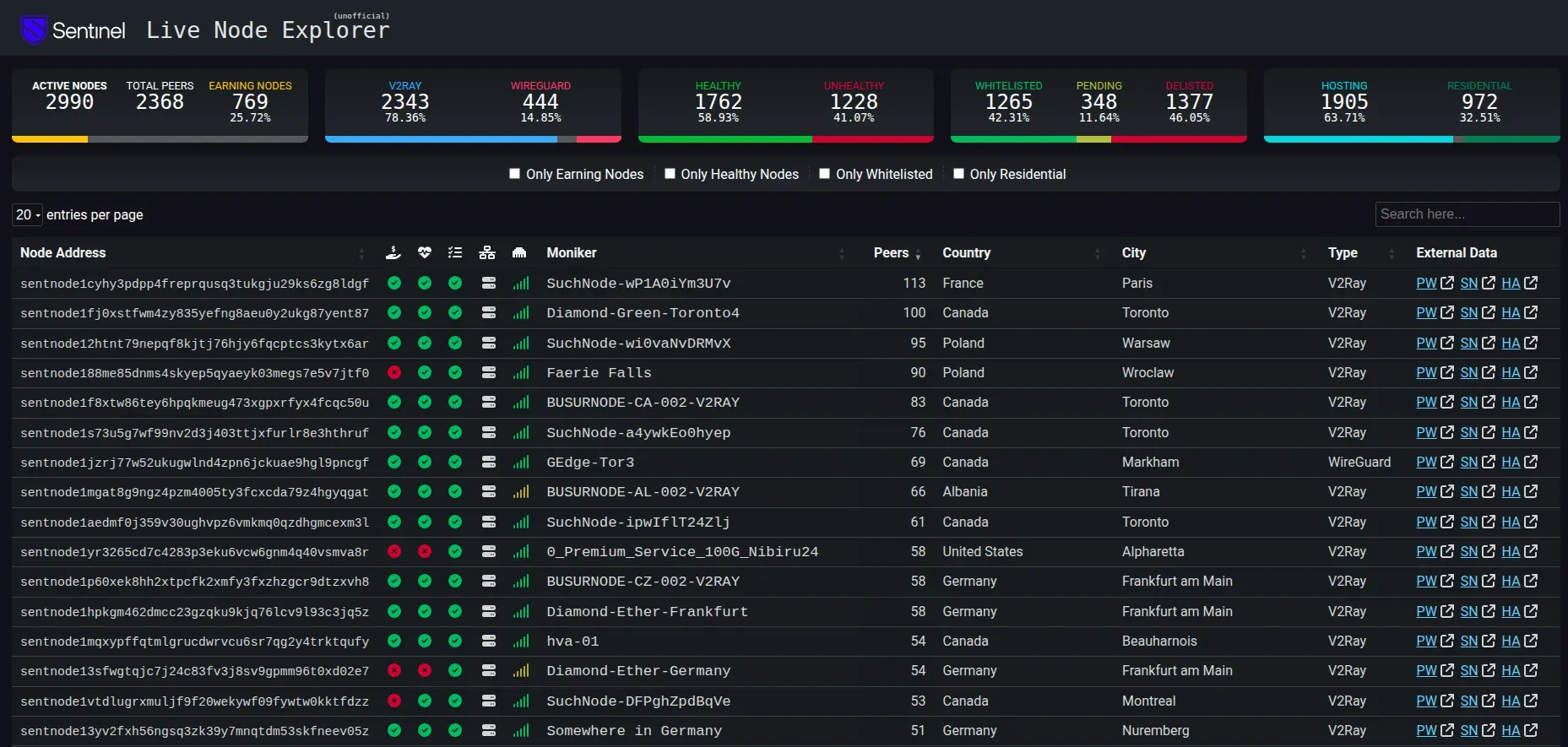Click the V2Ray/WireGuard ratio bar
The image size is (1568, 747).
click(473, 139)
